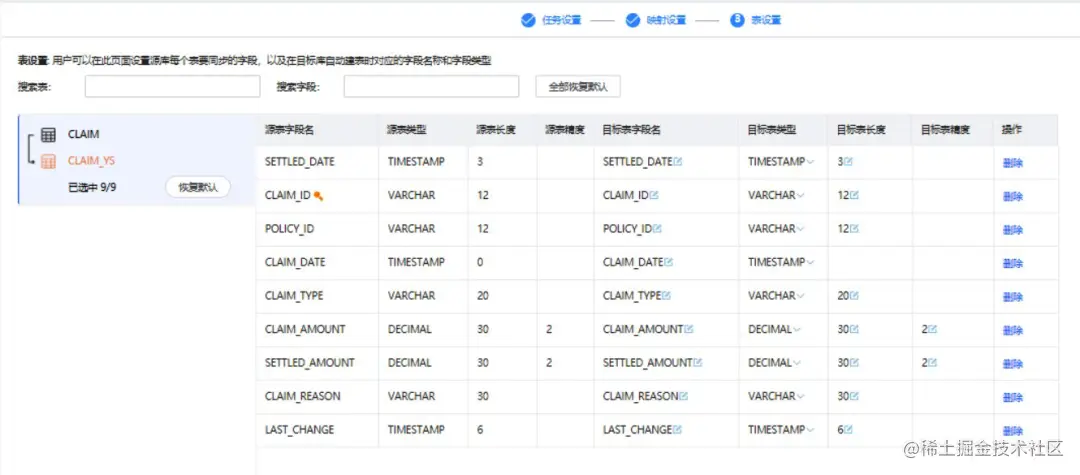Image resolution: width=1080 pixels, height=475 pixels.
Task: Click the 源表字段名 column header
Action: 289,129
